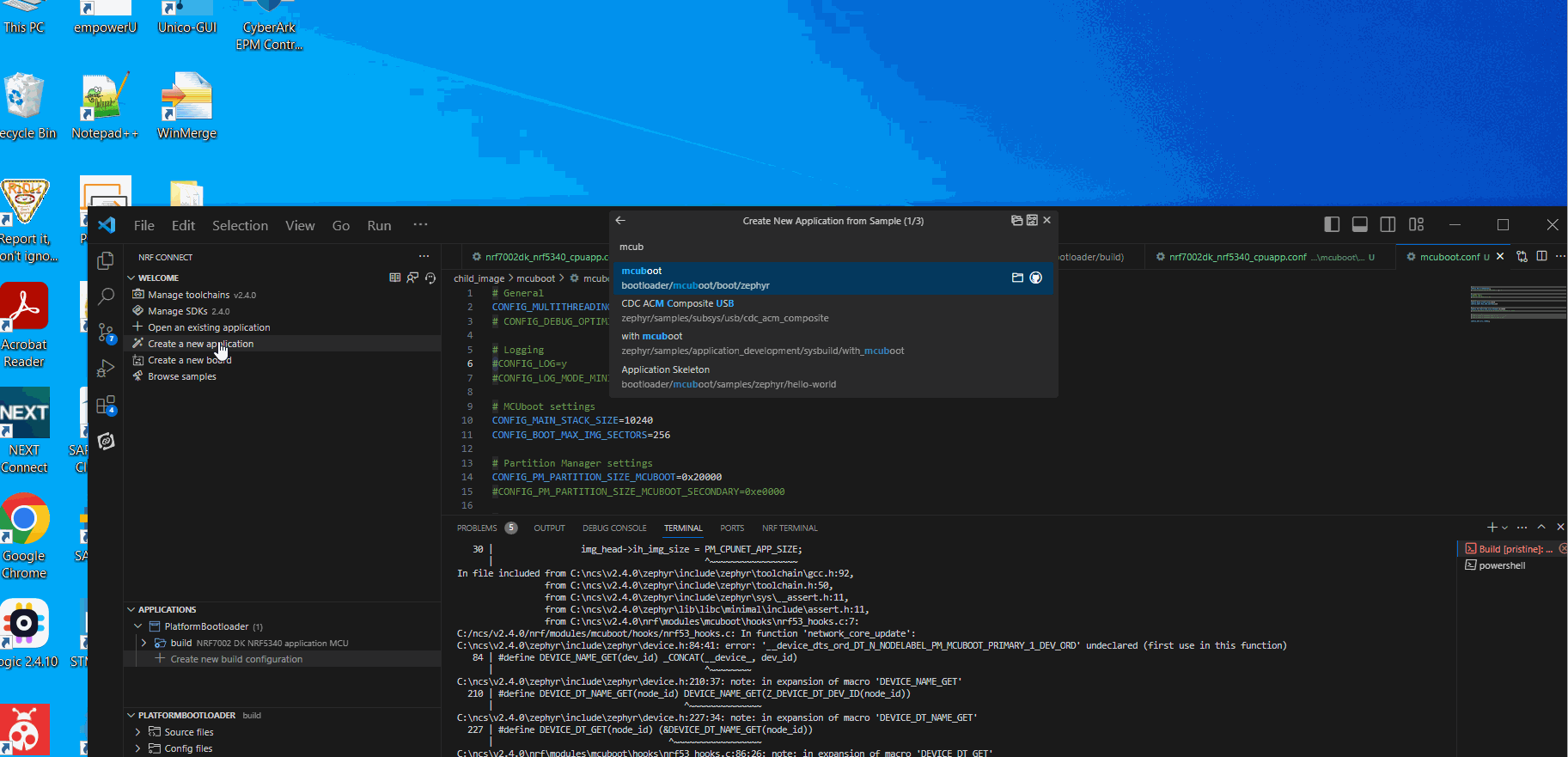The height and width of the screenshot is (757, 1568).
Task: Open the Edit menu
Action: coord(183,225)
